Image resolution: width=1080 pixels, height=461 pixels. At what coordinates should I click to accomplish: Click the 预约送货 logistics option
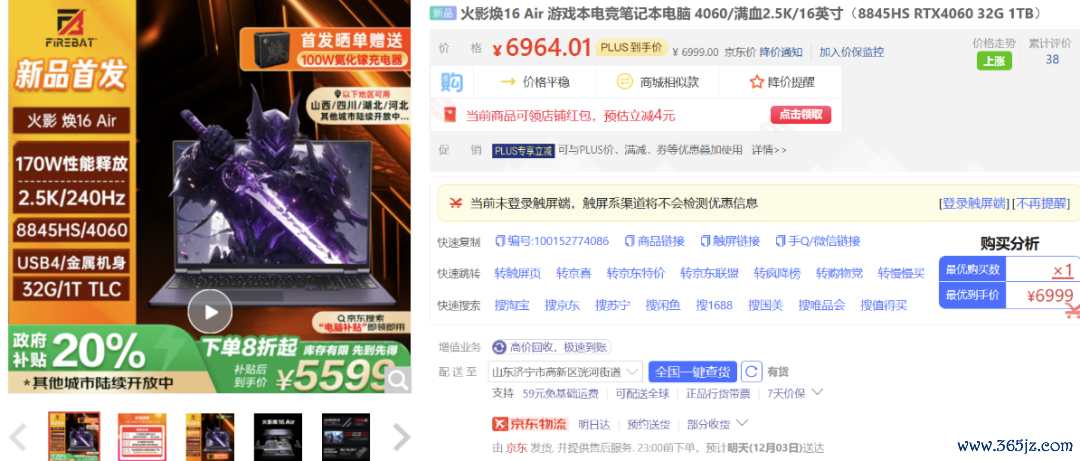(648, 424)
